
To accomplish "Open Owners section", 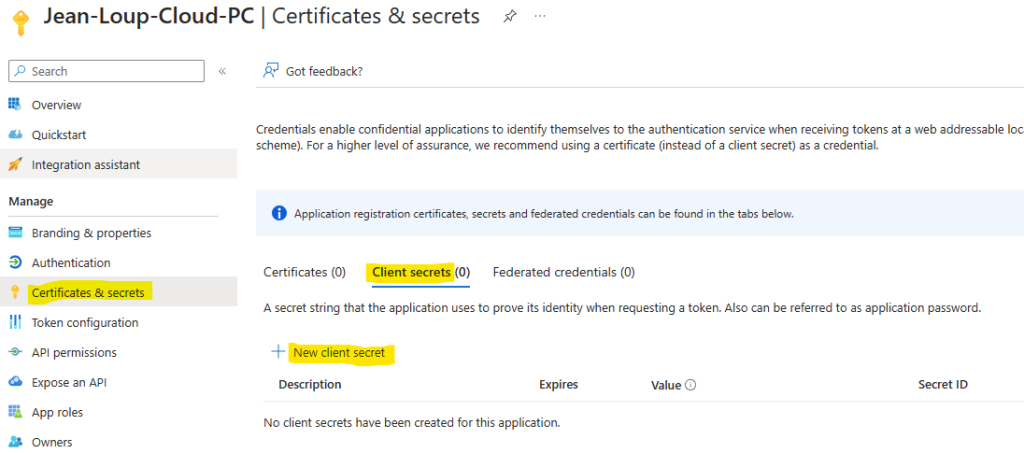I will coord(52,443).
